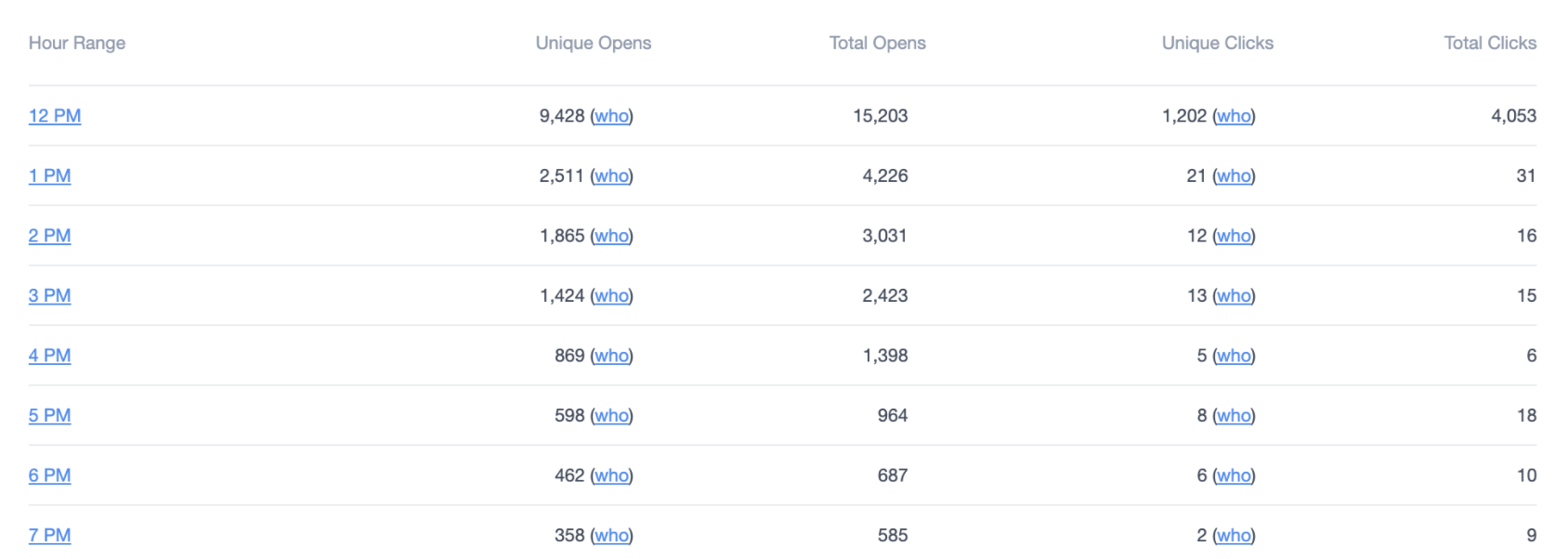Viewport: 1568px width, 559px height.
Task: Select the Unique Opens column header
Action: 593,43
